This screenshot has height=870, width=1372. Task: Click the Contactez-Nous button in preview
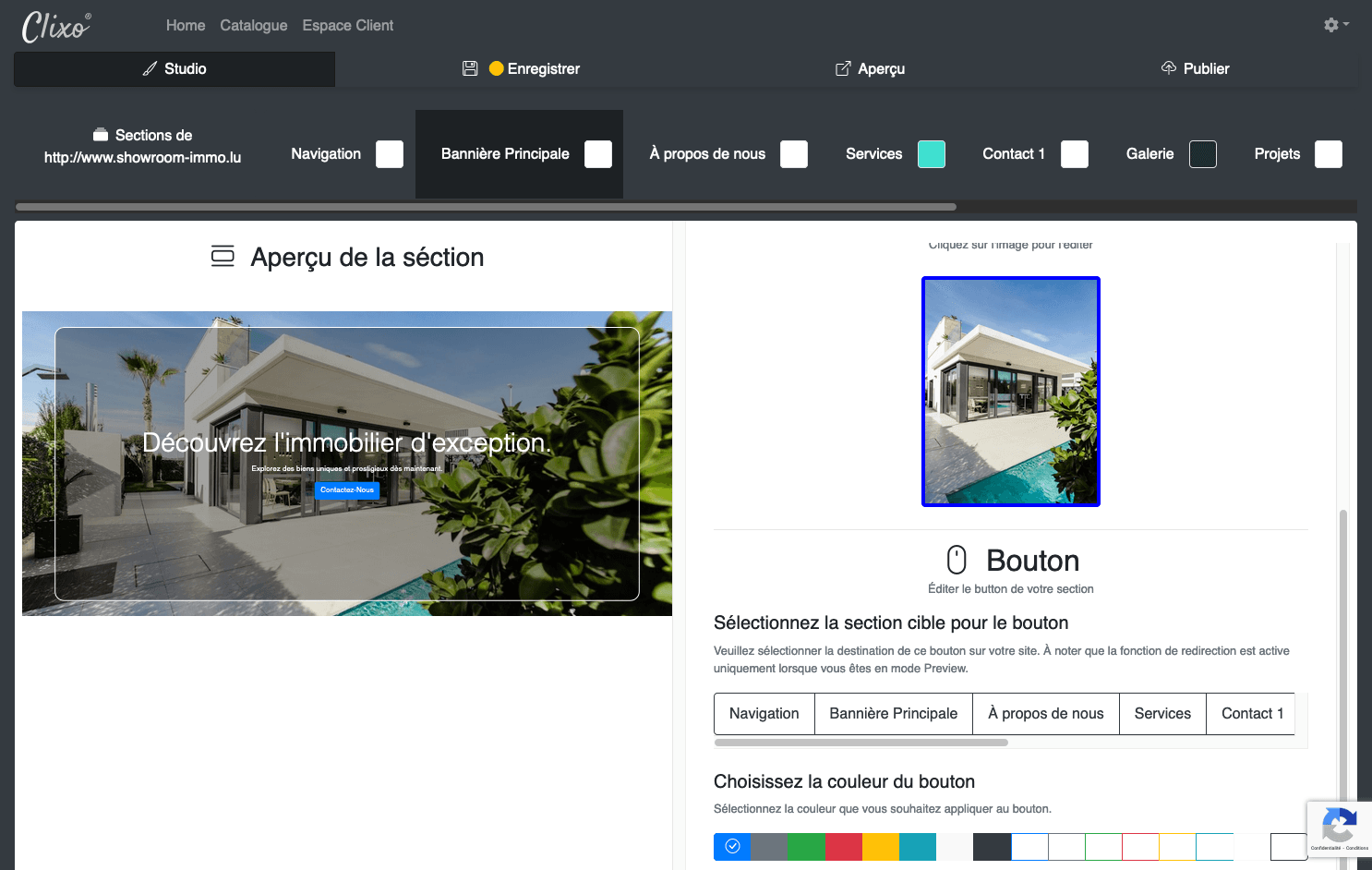[x=347, y=490]
